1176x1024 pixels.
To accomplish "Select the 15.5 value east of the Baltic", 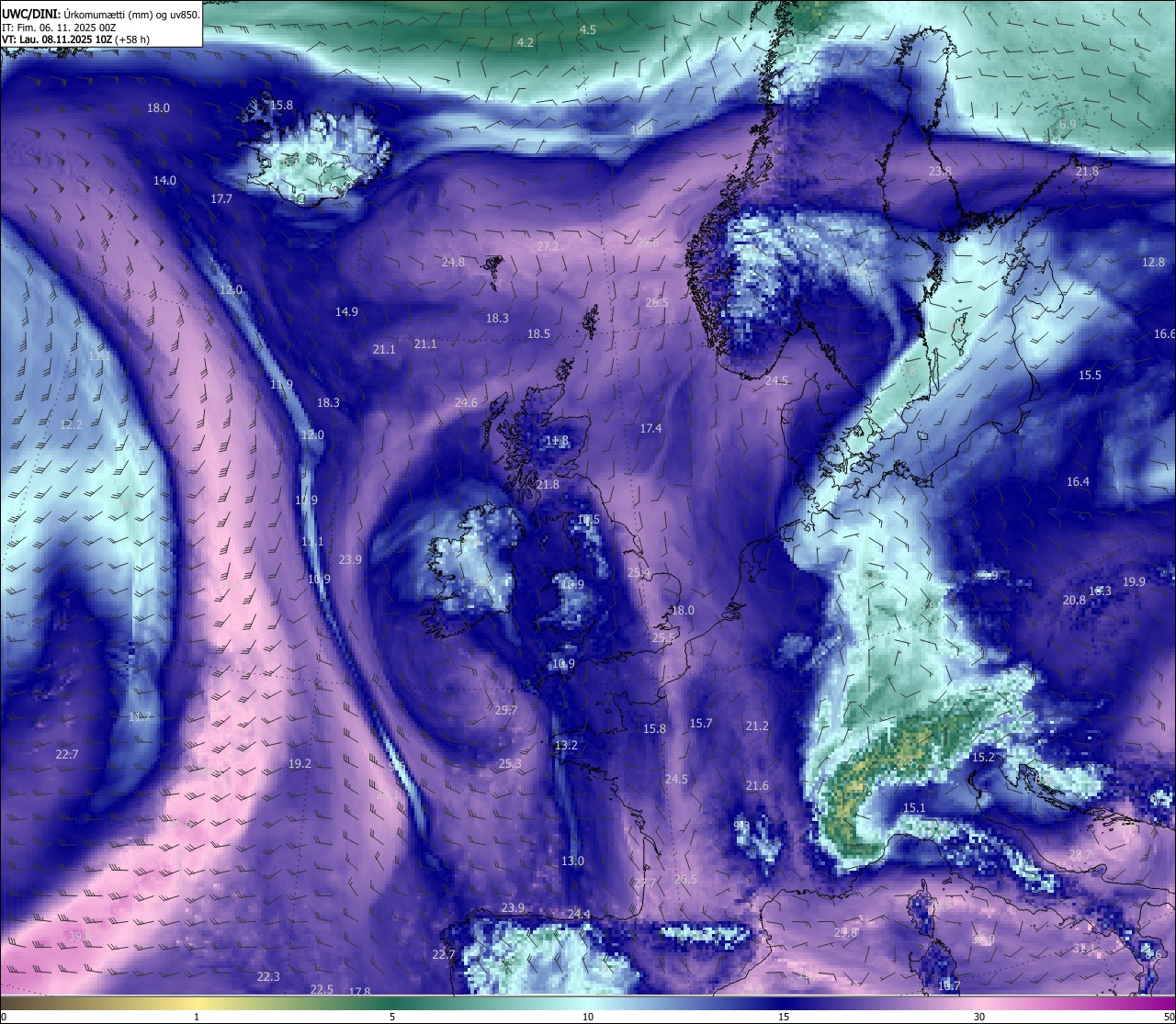I will tap(1090, 375).
